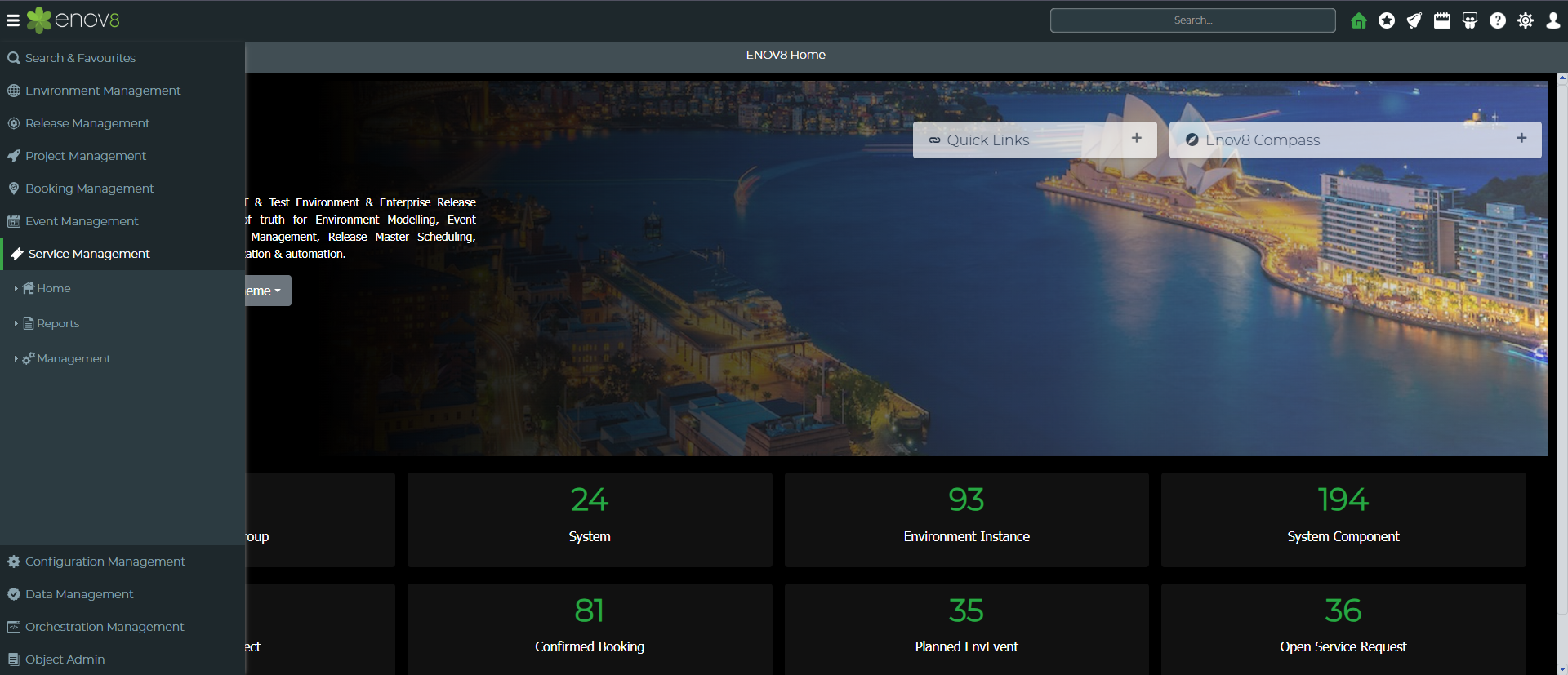Expand the Reports tree item
The height and width of the screenshot is (675, 1568).
[x=16, y=324]
